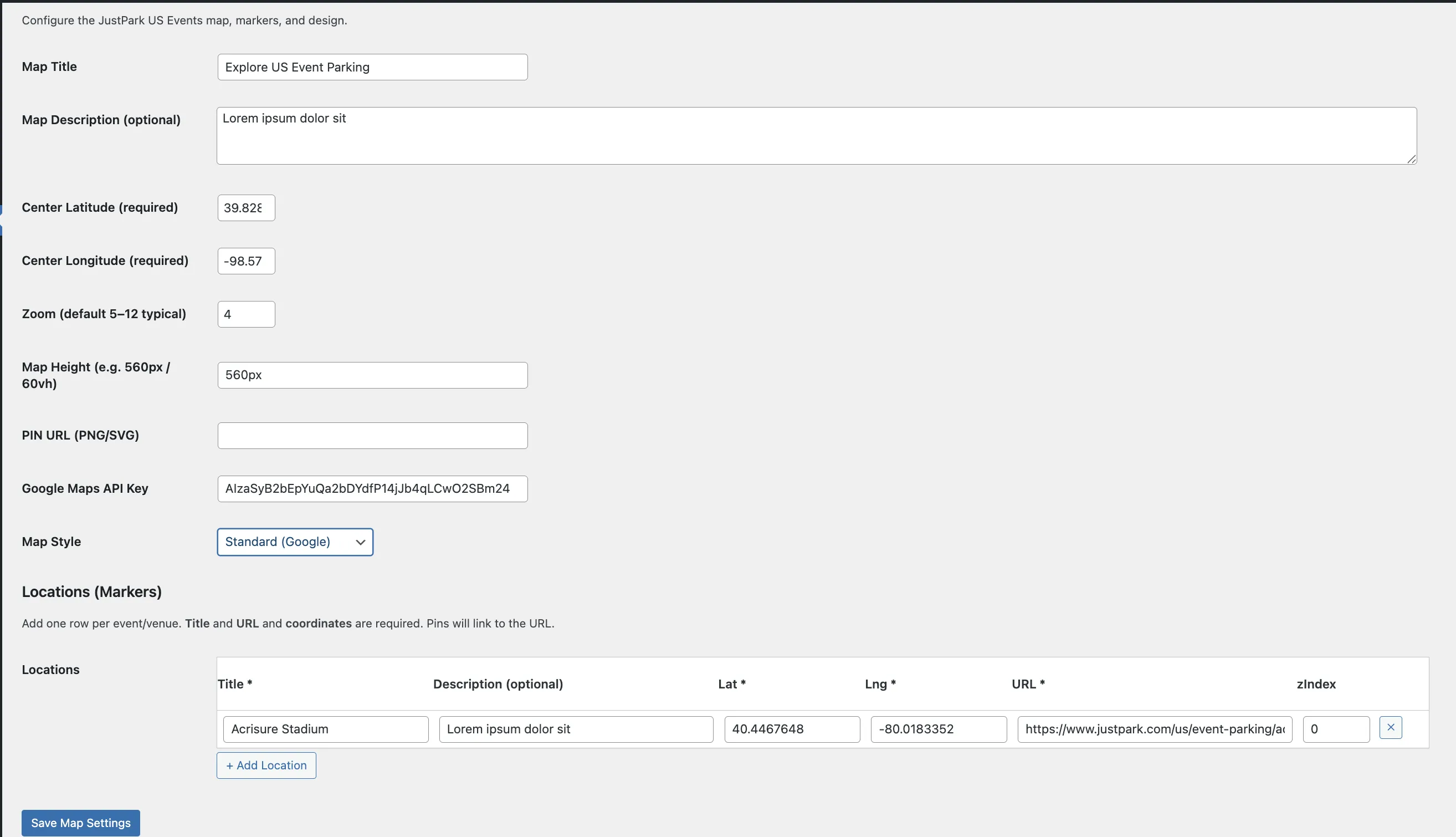The width and height of the screenshot is (1456, 837).
Task: Focus the location Lat field 40.4467648
Action: (792, 728)
